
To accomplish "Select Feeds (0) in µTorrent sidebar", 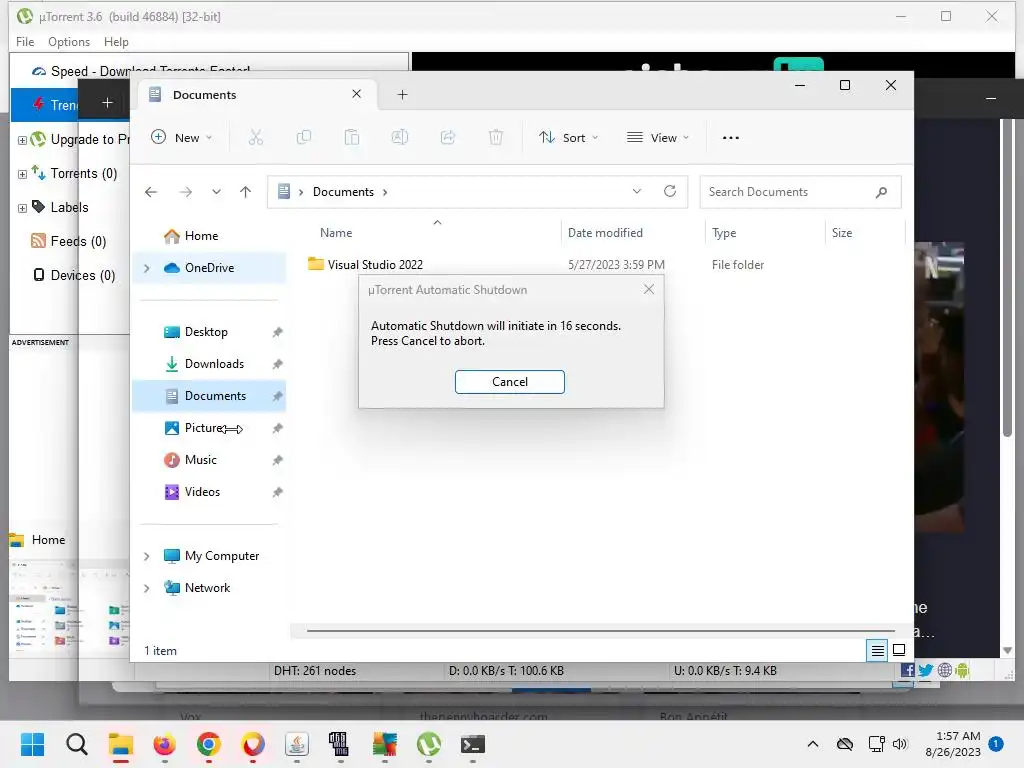I will (x=69, y=242).
